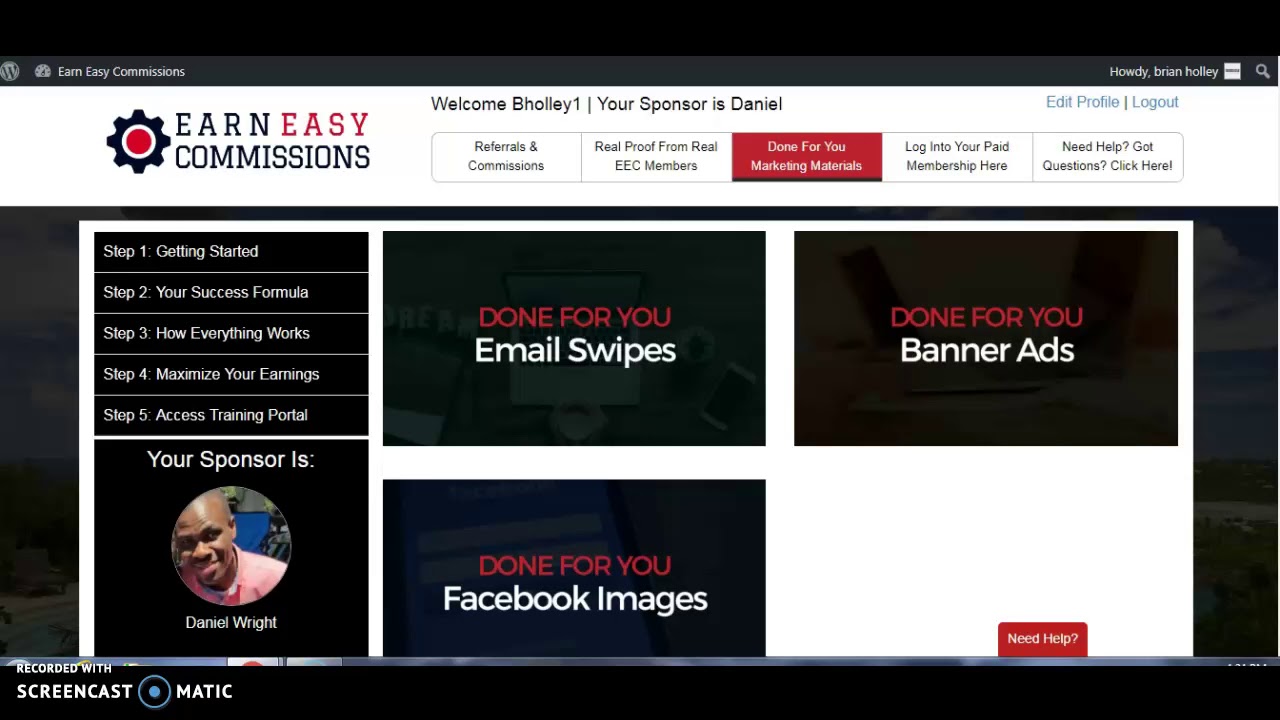Click the dashboard gauge icon beside Earn Easy Commissions
The height and width of the screenshot is (720, 1280).
coord(43,71)
